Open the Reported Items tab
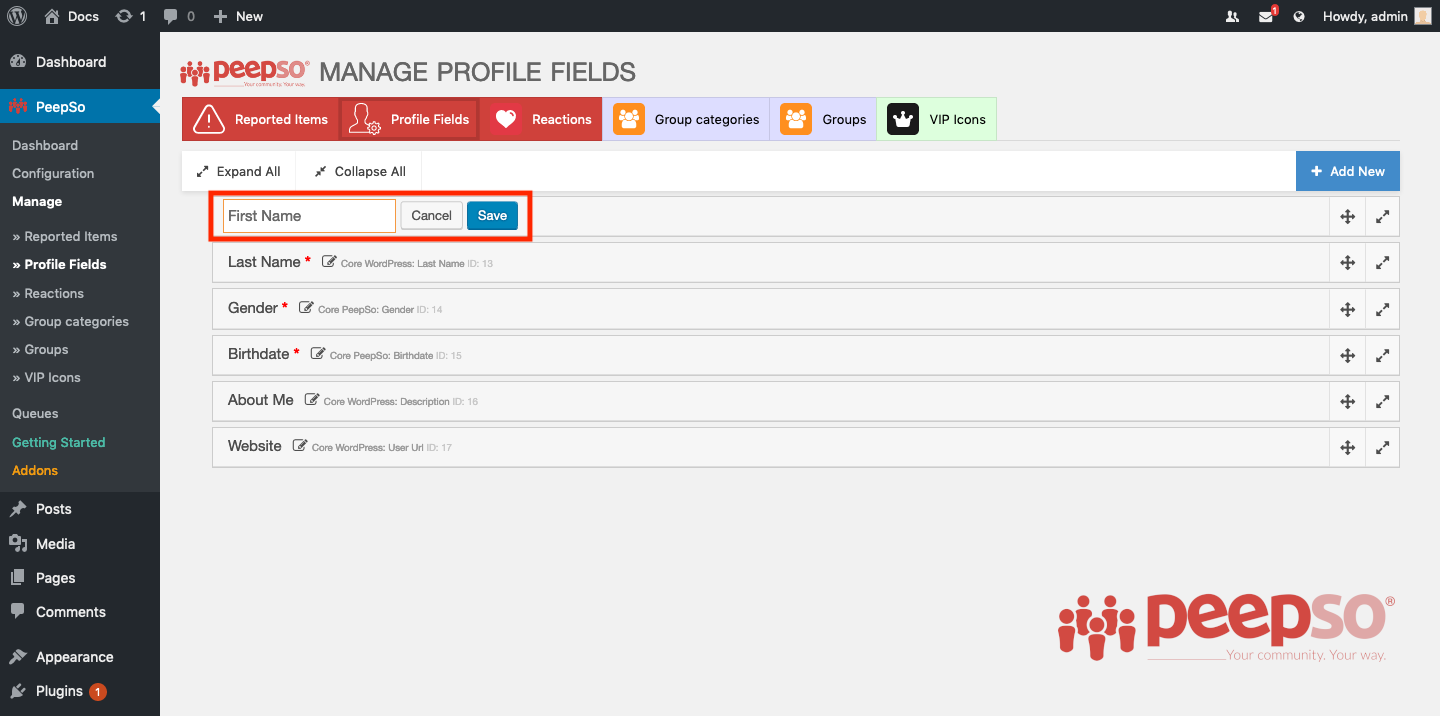Screen dimensions: 1440x716 261,119
